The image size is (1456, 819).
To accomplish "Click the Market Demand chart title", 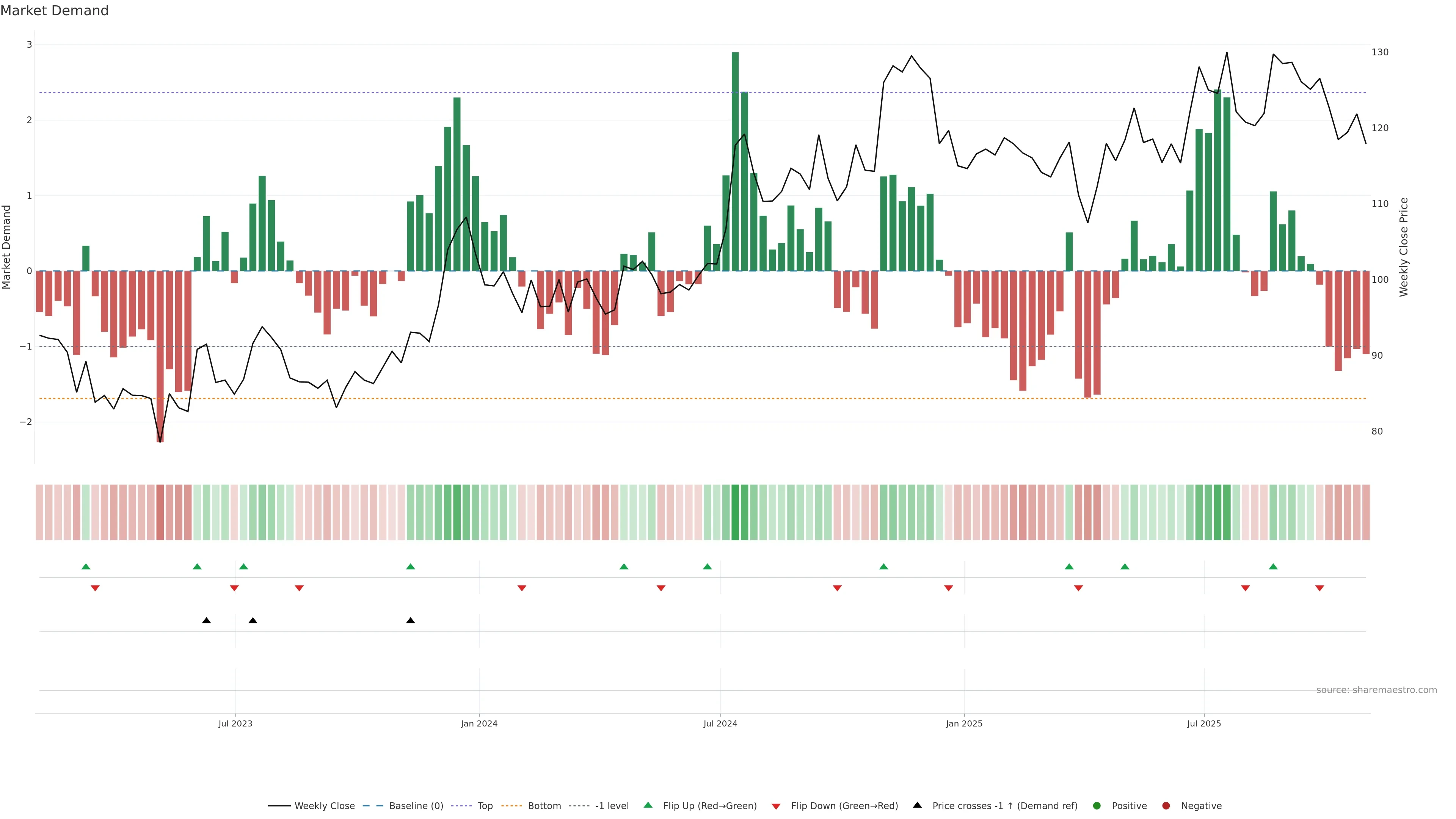I will 54,11.
